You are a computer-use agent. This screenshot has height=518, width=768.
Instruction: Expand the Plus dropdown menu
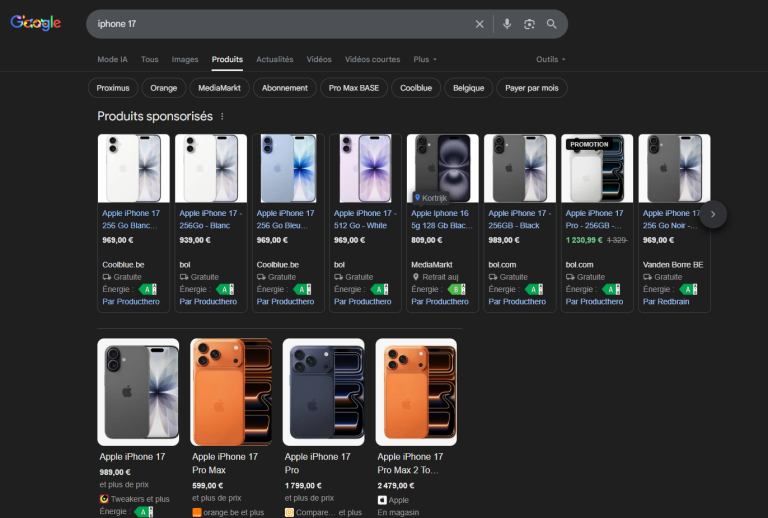pos(425,59)
